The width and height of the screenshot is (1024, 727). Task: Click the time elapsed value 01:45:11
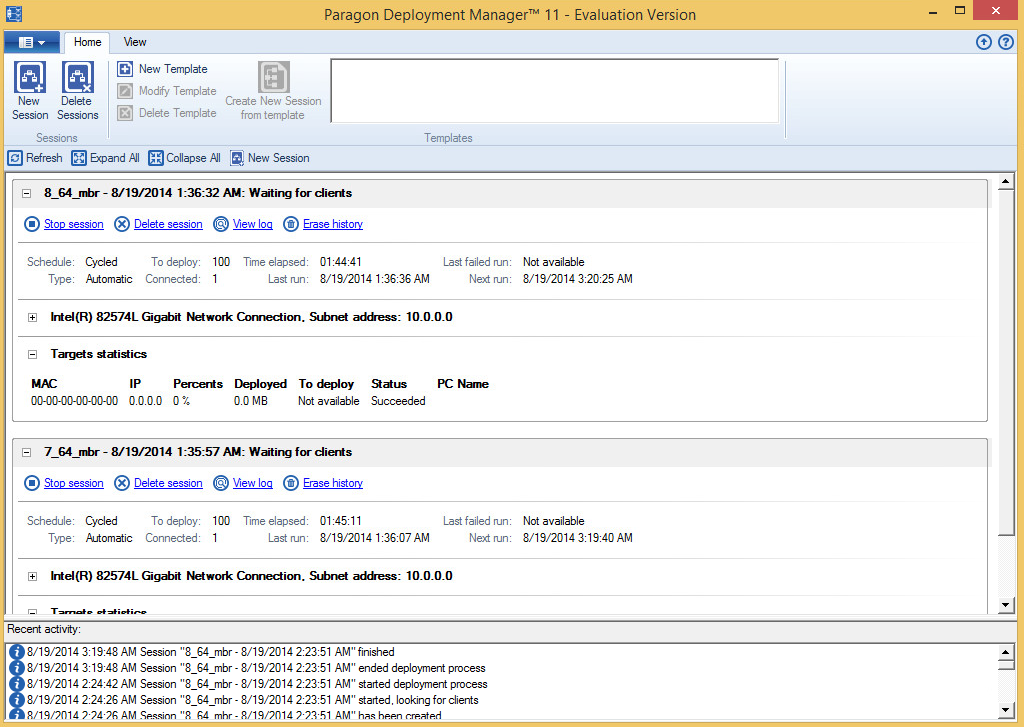(x=341, y=521)
